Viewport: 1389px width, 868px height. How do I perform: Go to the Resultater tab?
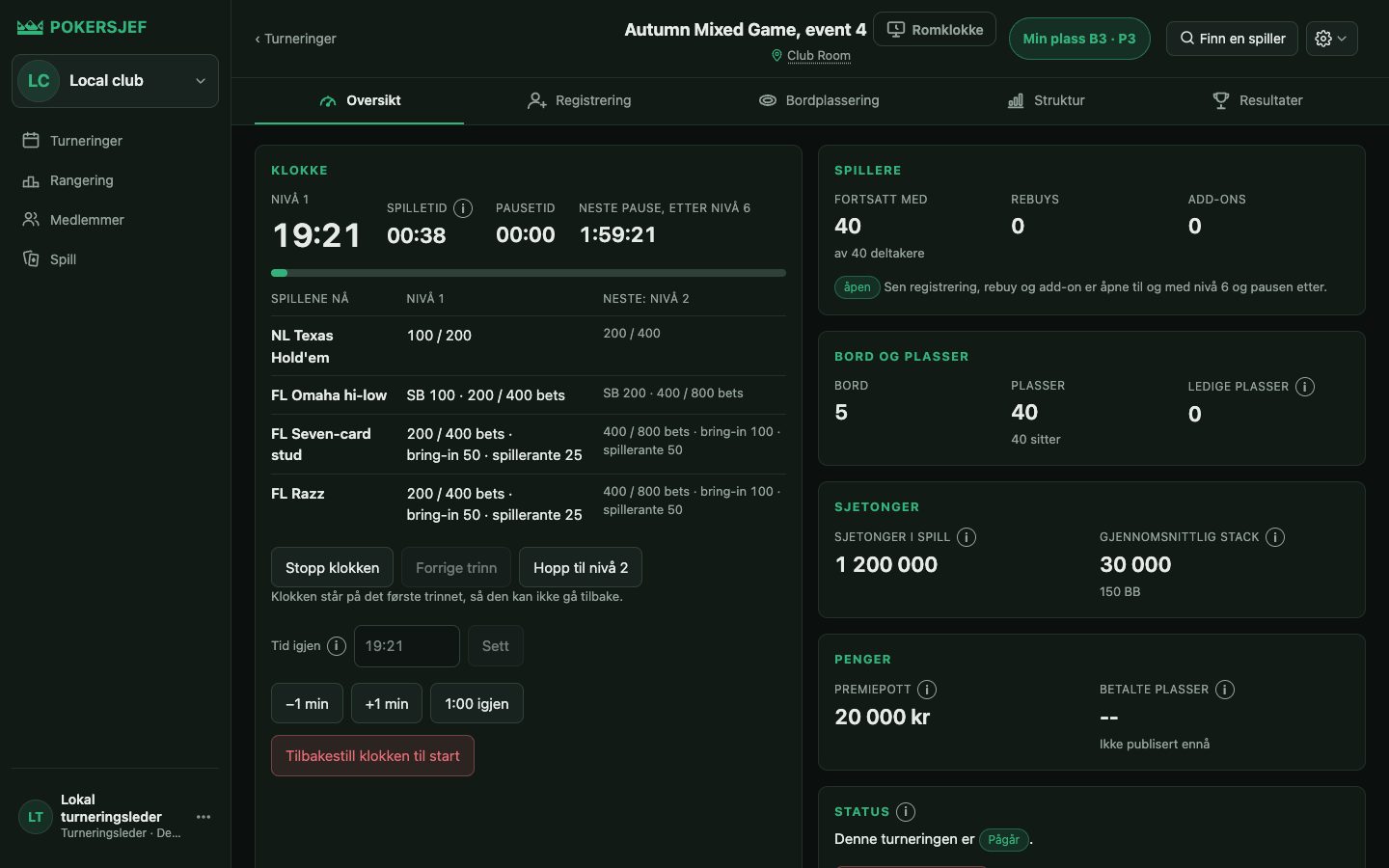pyautogui.click(x=1258, y=100)
